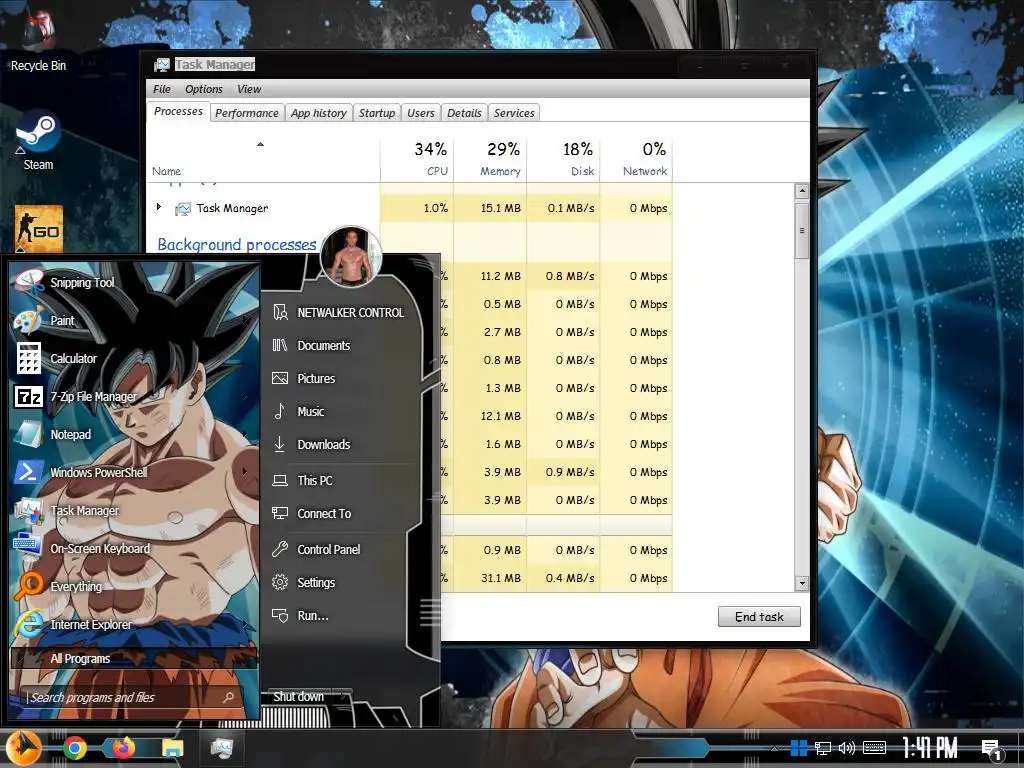The width and height of the screenshot is (1024, 768).
Task: Switch to Startup tab
Action: click(x=377, y=113)
